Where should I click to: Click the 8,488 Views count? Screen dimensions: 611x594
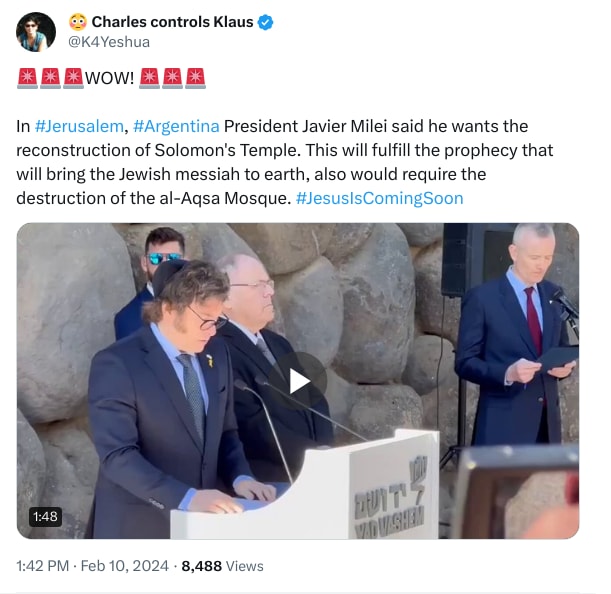(223, 566)
